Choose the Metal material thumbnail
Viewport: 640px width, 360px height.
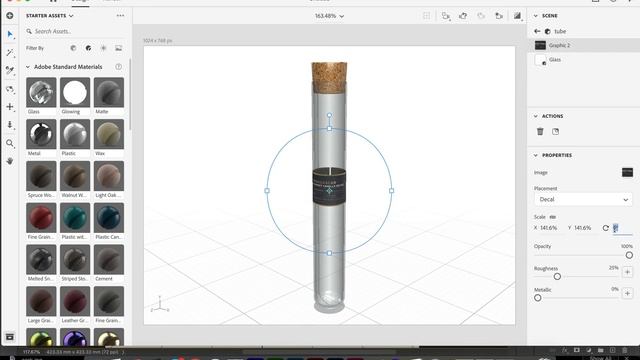[x=41, y=134]
